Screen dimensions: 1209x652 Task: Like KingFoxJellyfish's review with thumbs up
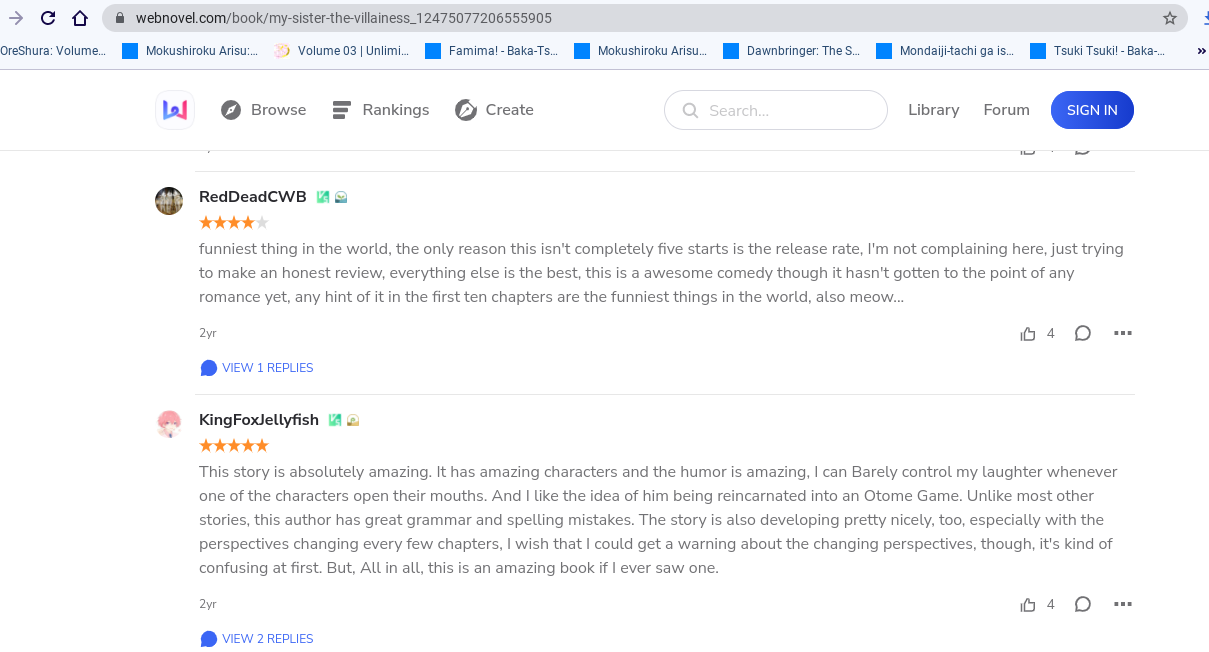pyautogui.click(x=1028, y=604)
